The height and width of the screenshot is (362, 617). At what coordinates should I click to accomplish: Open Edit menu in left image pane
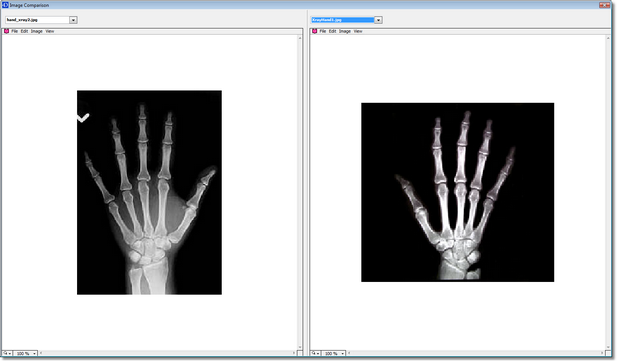click(24, 31)
